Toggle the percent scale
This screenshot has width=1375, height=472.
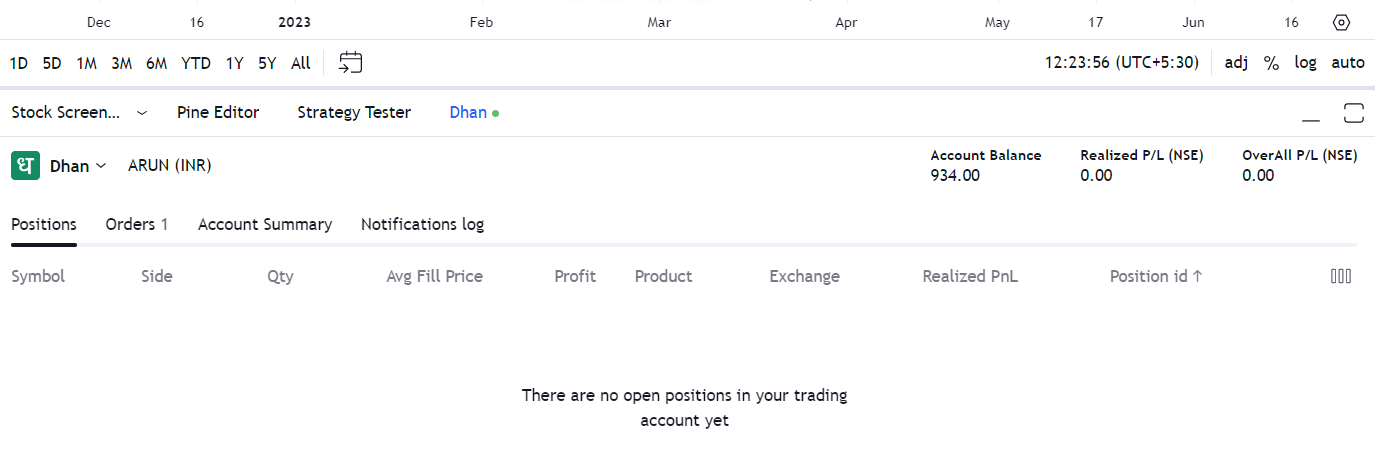coord(1271,63)
